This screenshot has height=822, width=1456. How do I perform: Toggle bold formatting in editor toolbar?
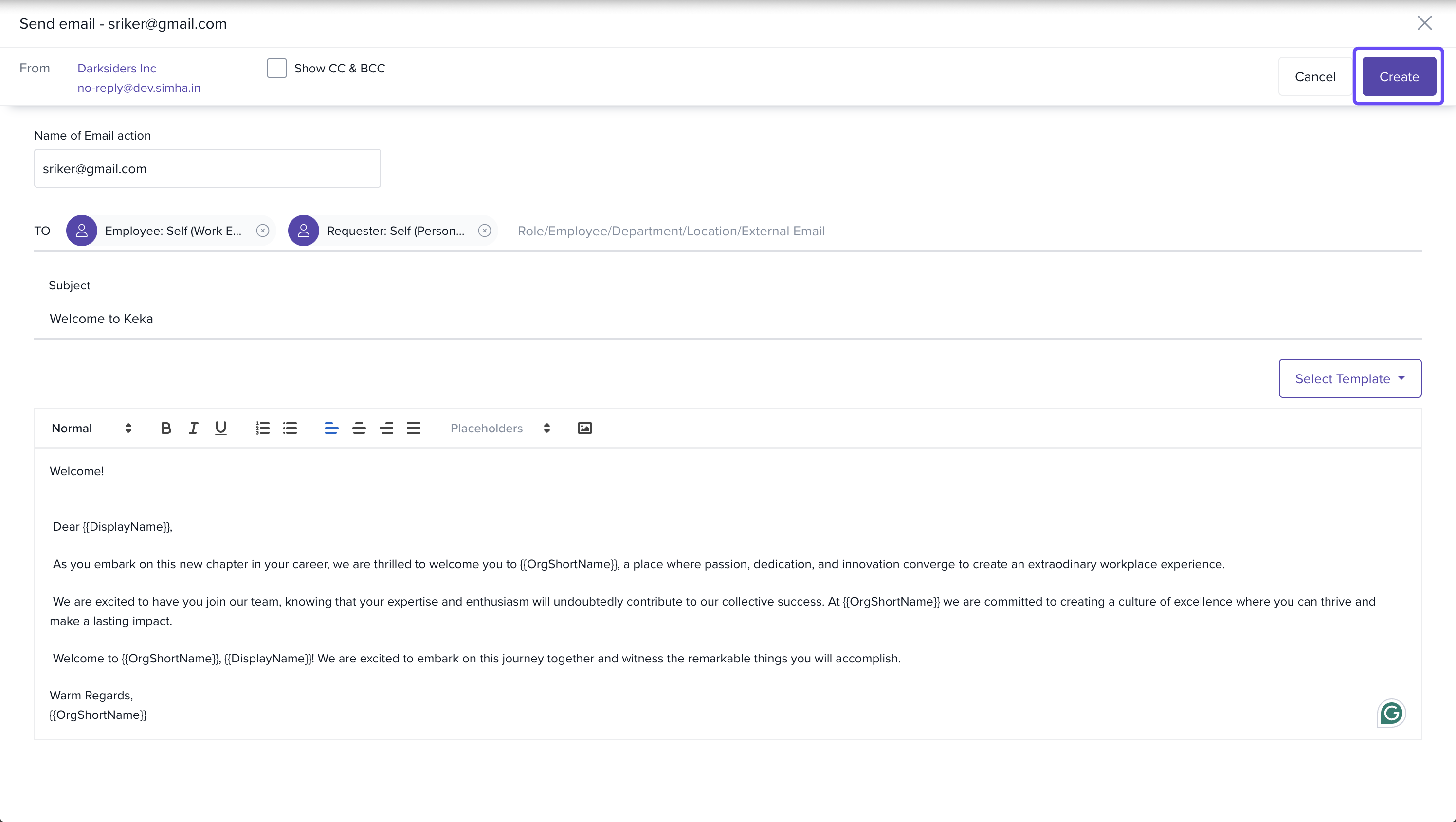click(165, 428)
